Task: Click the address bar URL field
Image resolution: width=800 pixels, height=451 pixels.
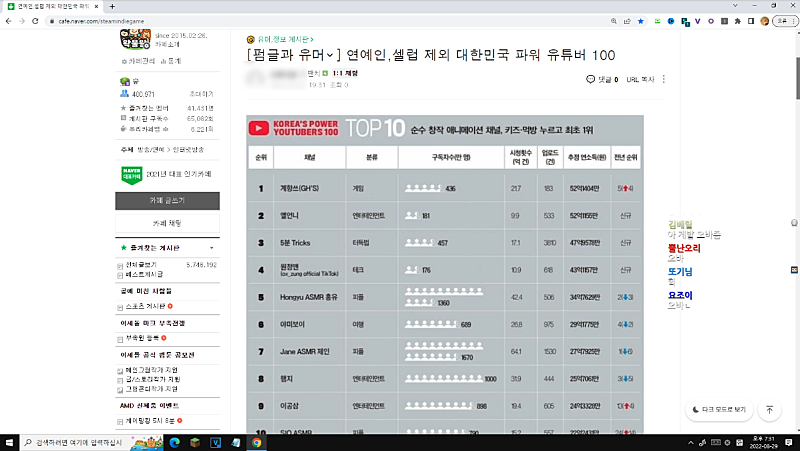Action: [x=327, y=21]
